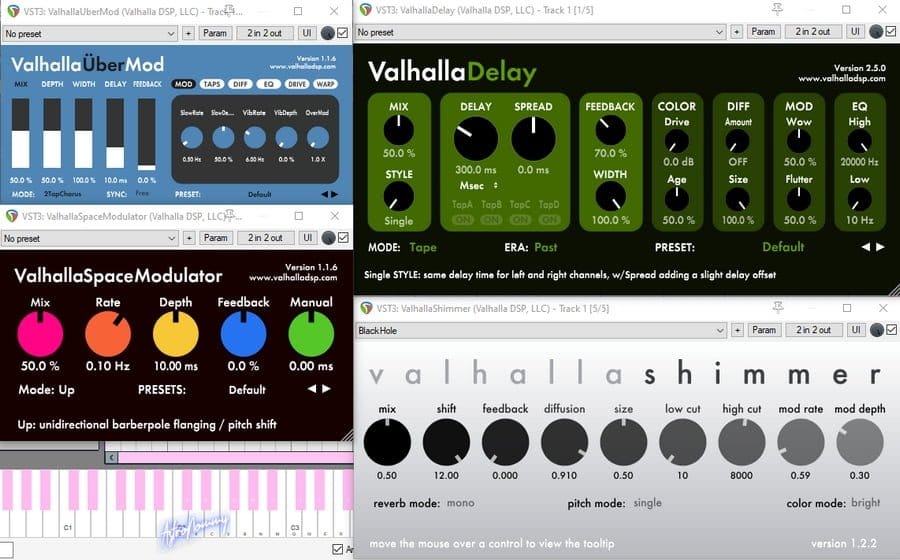The width and height of the screenshot is (900, 560).
Task: Toggle TapB ON switch in ValhallaDelay
Action: point(491,220)
